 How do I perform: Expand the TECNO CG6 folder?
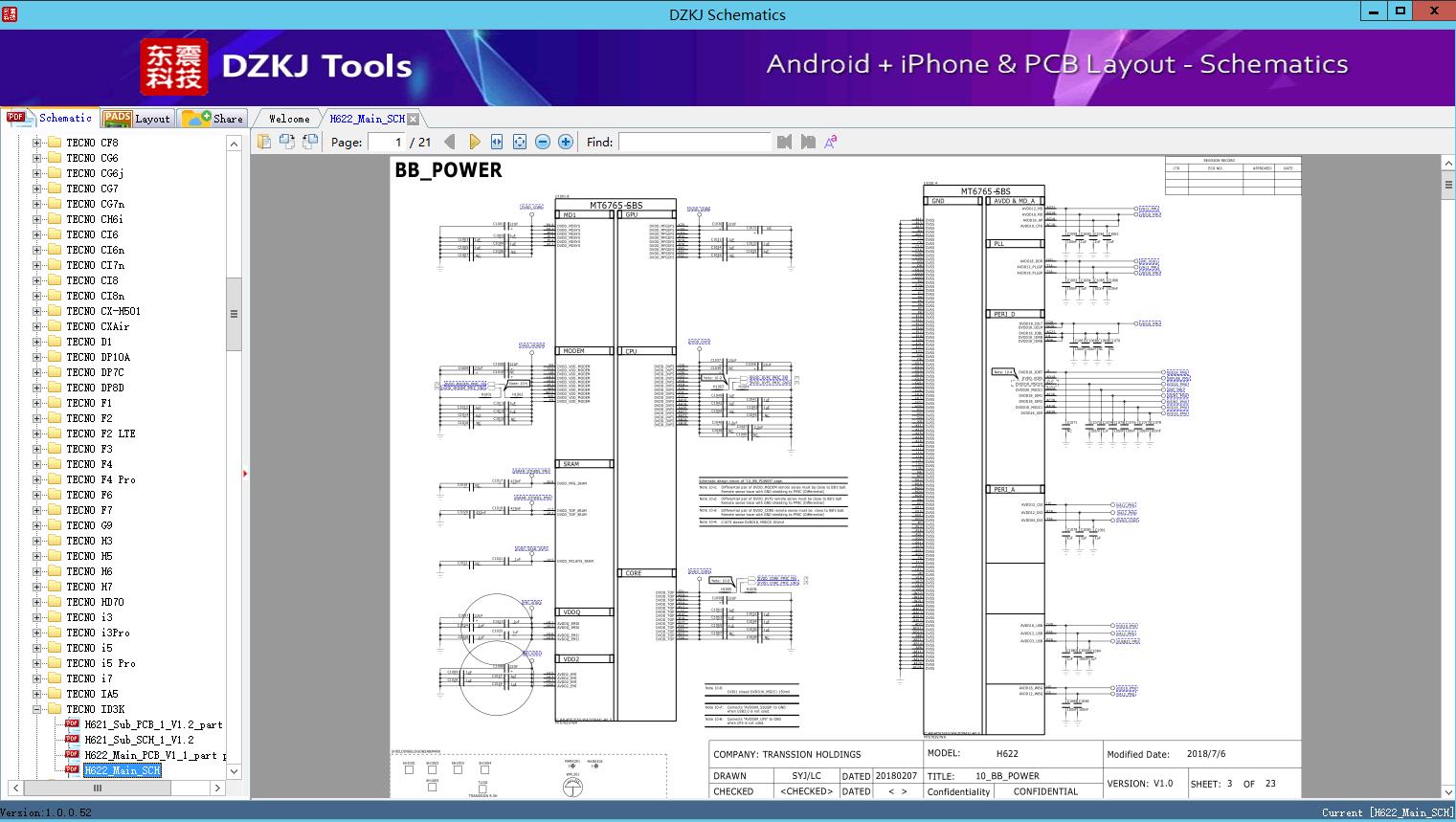36,158
